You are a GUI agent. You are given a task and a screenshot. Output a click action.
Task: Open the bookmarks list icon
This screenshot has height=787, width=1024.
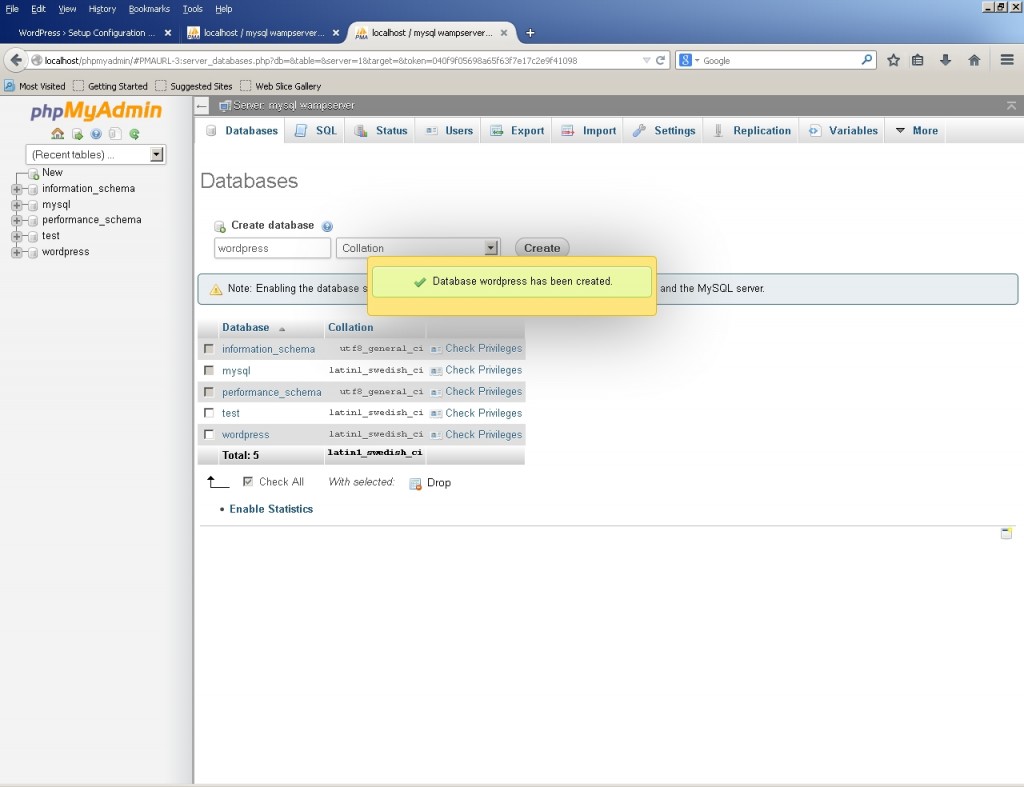tap(918, 60)
